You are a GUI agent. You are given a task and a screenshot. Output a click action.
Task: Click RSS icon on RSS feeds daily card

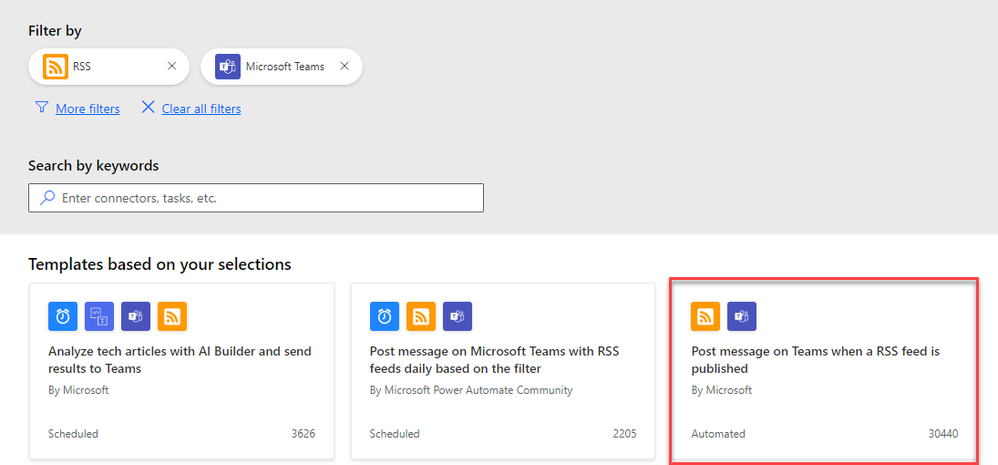pyautogui.click(x=421, y=316)
